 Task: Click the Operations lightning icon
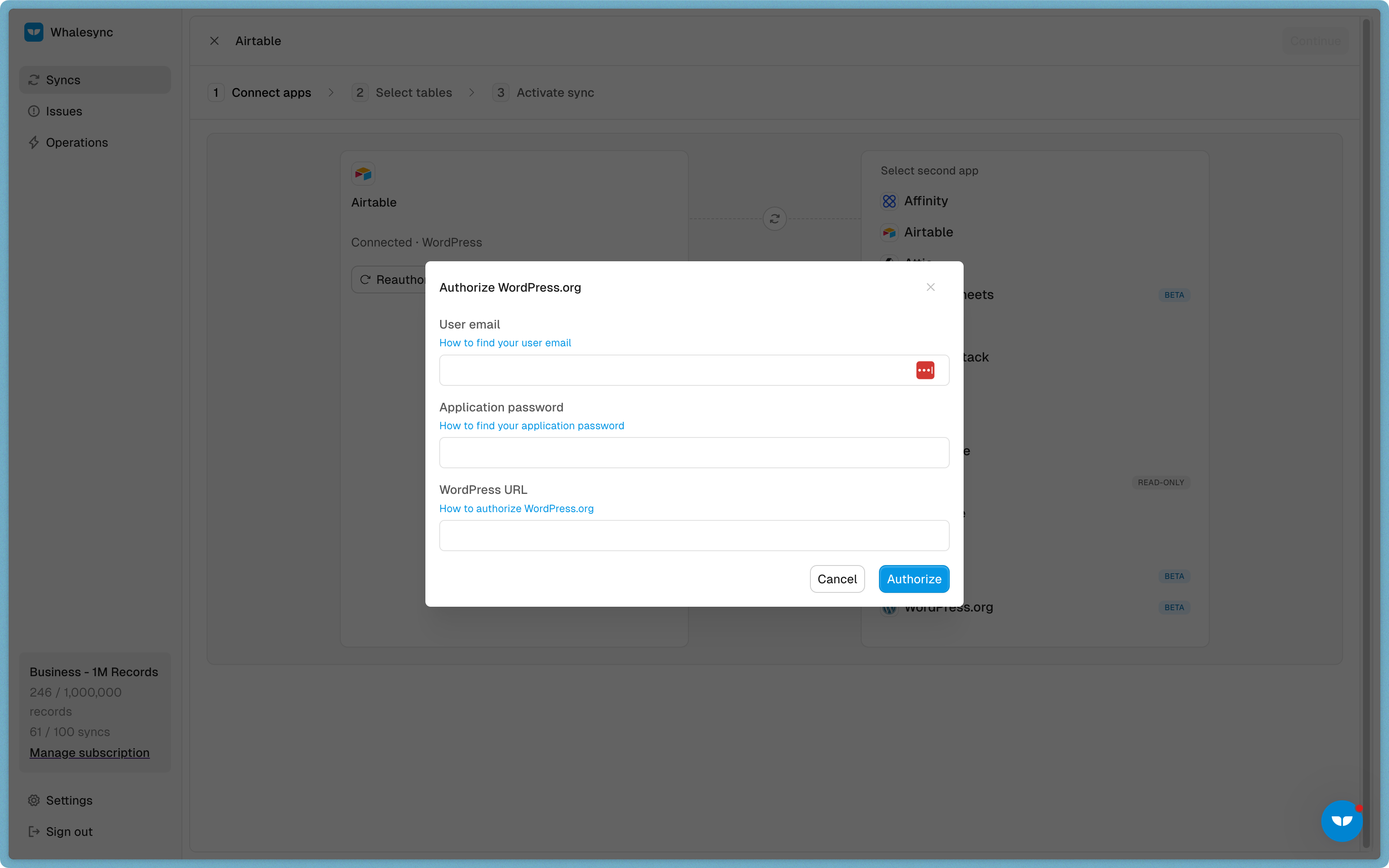point(34,142)
